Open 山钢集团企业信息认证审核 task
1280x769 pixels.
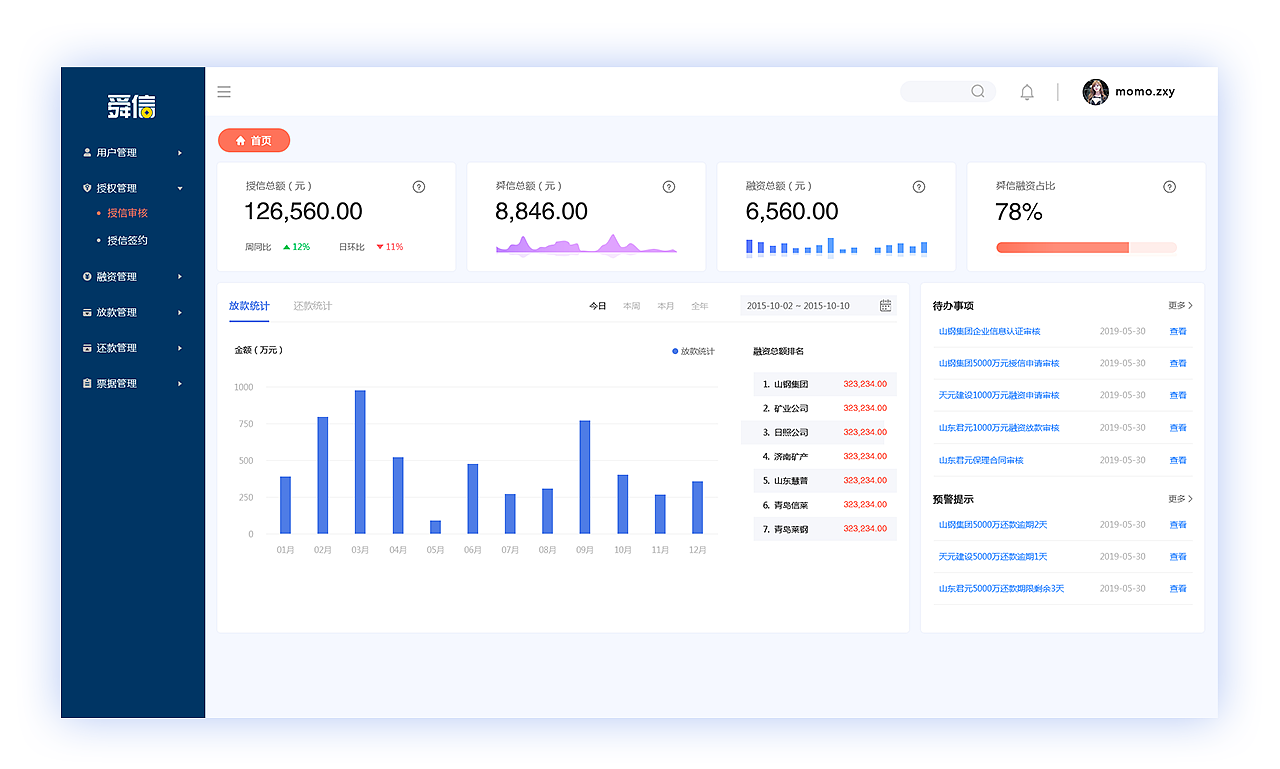point(989,331)
